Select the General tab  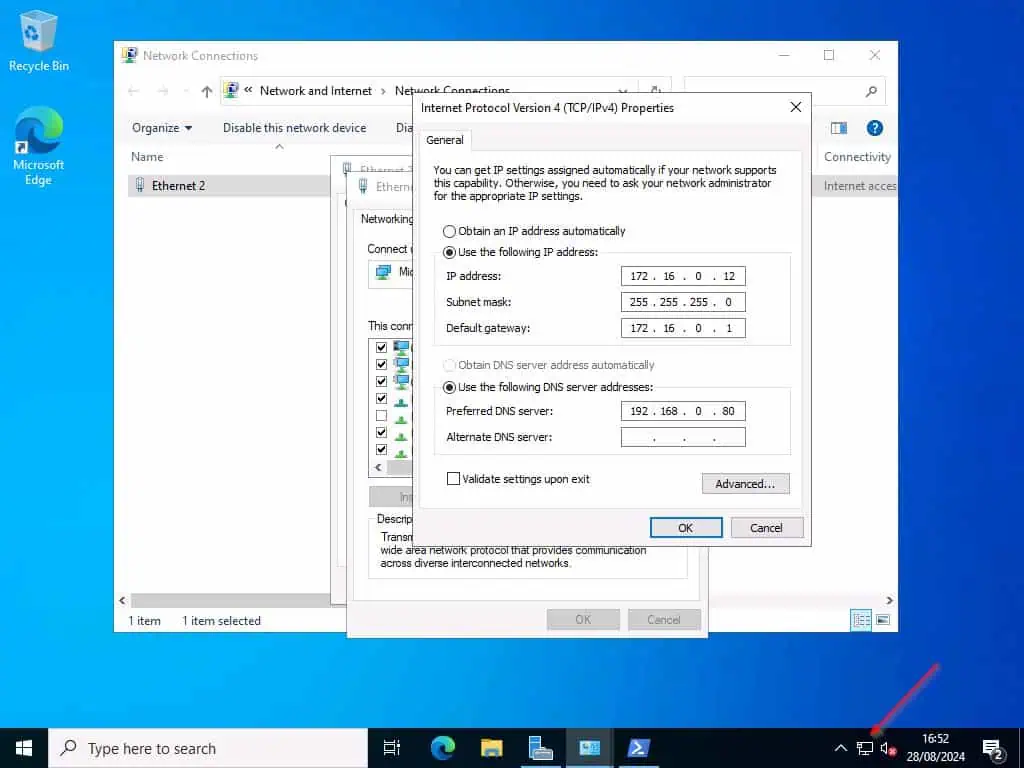pos(445,140)
